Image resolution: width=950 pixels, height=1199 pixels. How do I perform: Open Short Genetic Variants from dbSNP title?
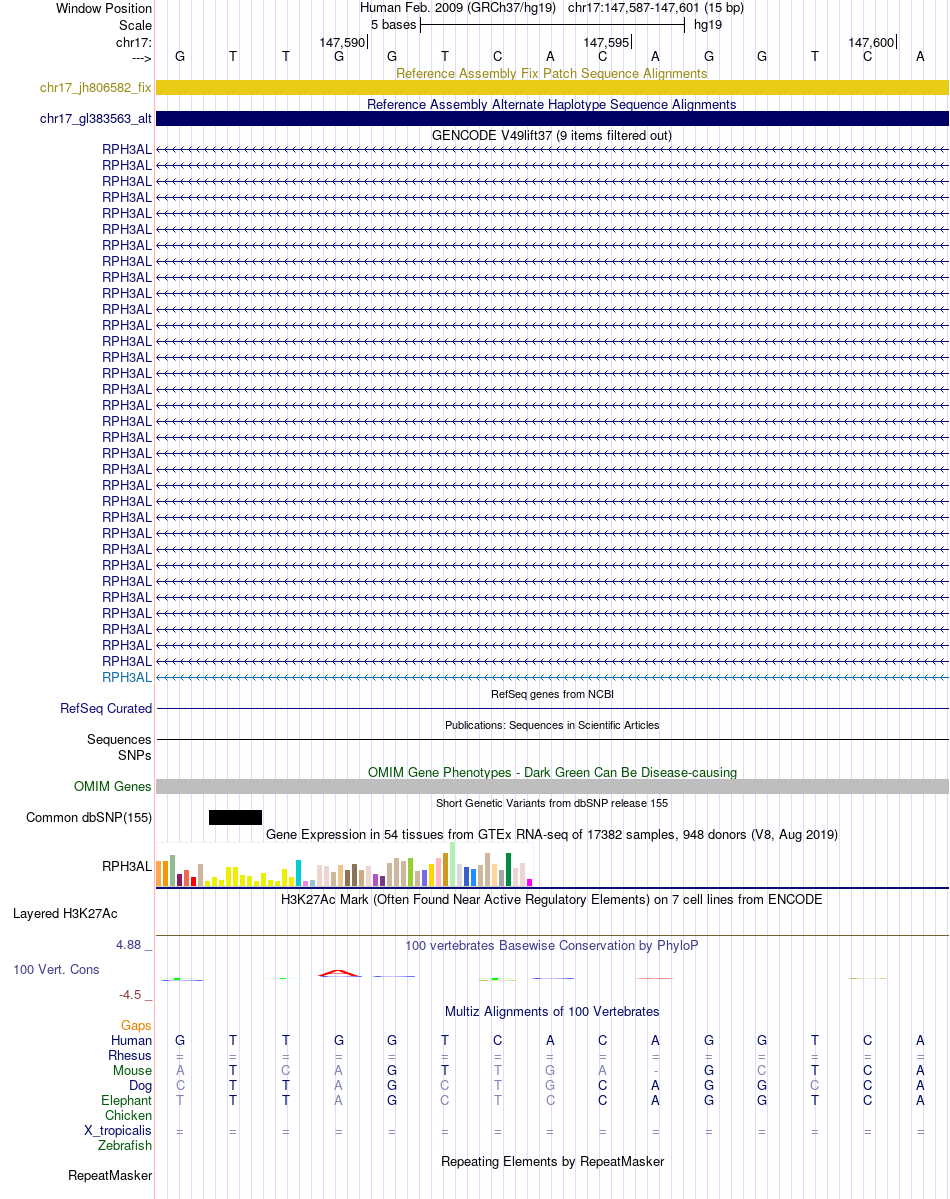(x=551, y=803)
